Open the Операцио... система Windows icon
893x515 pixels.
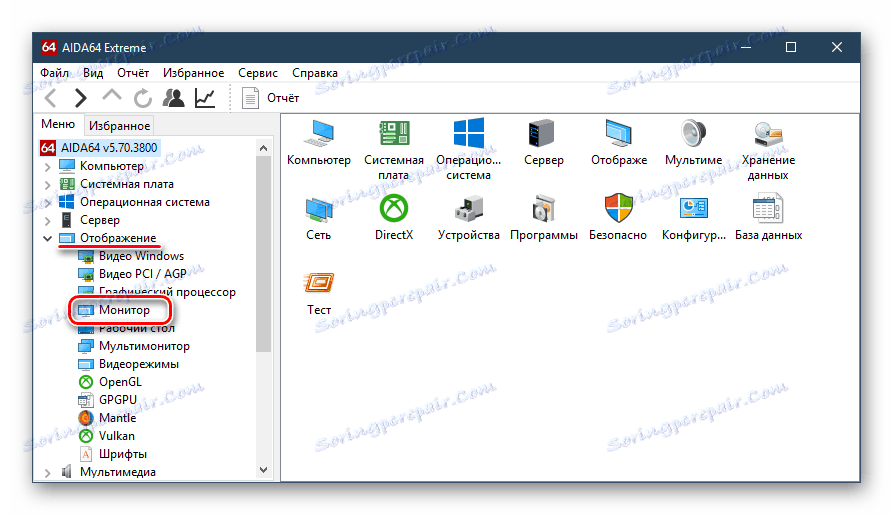point(469,149)
